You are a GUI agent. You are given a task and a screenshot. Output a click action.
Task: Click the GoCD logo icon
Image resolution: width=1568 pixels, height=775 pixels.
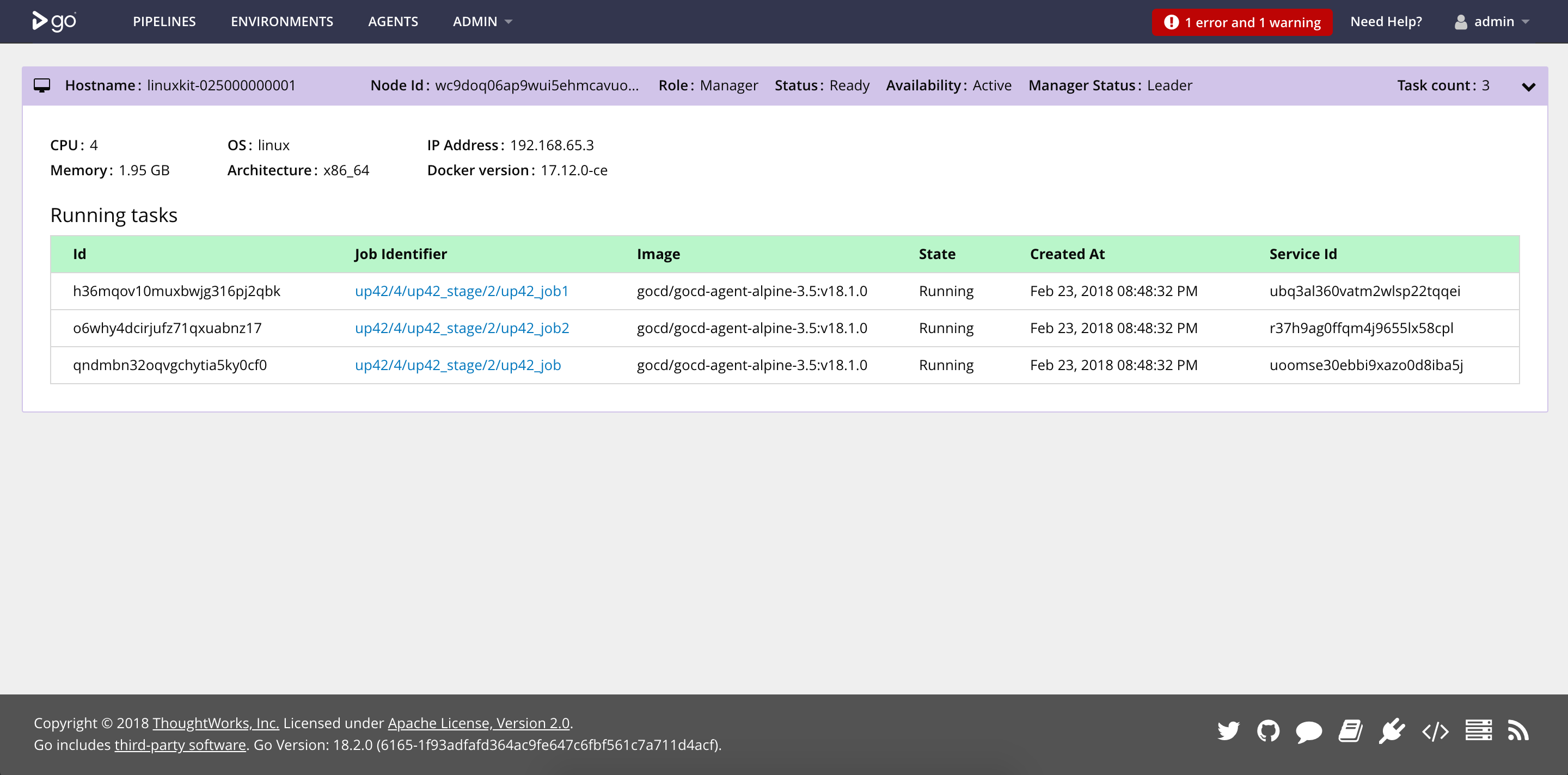tap(55, 20)
